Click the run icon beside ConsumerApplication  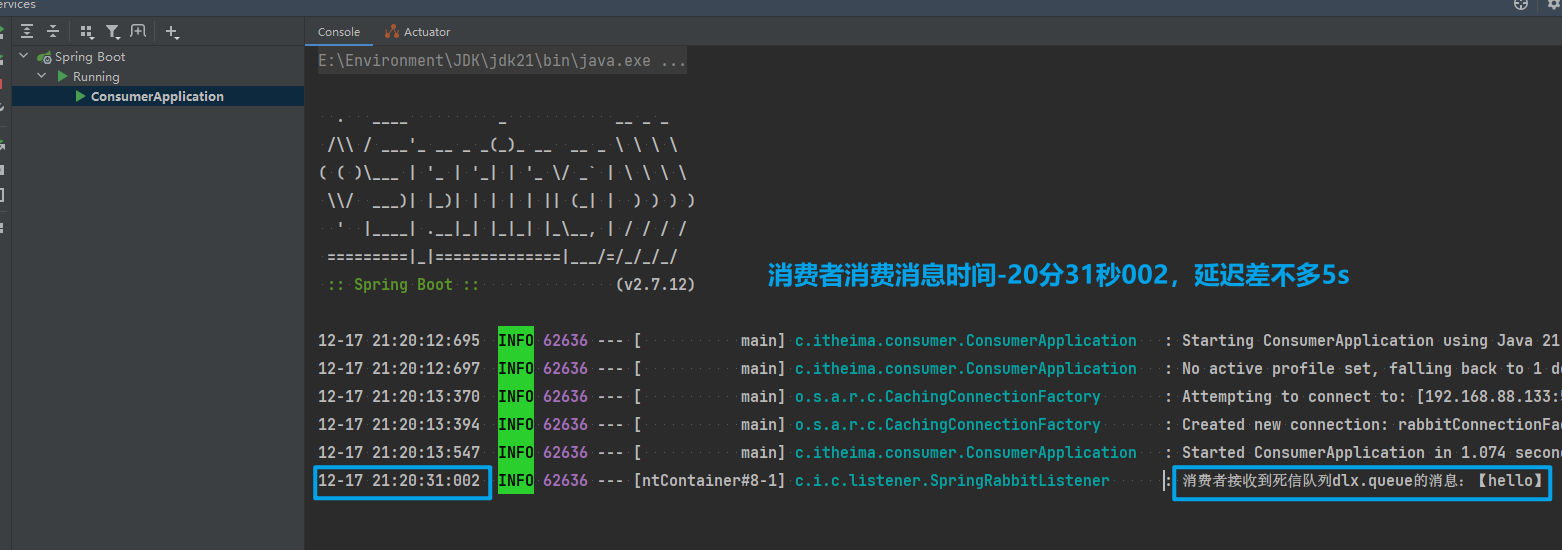pyautogui.click(x=81, y=96)
